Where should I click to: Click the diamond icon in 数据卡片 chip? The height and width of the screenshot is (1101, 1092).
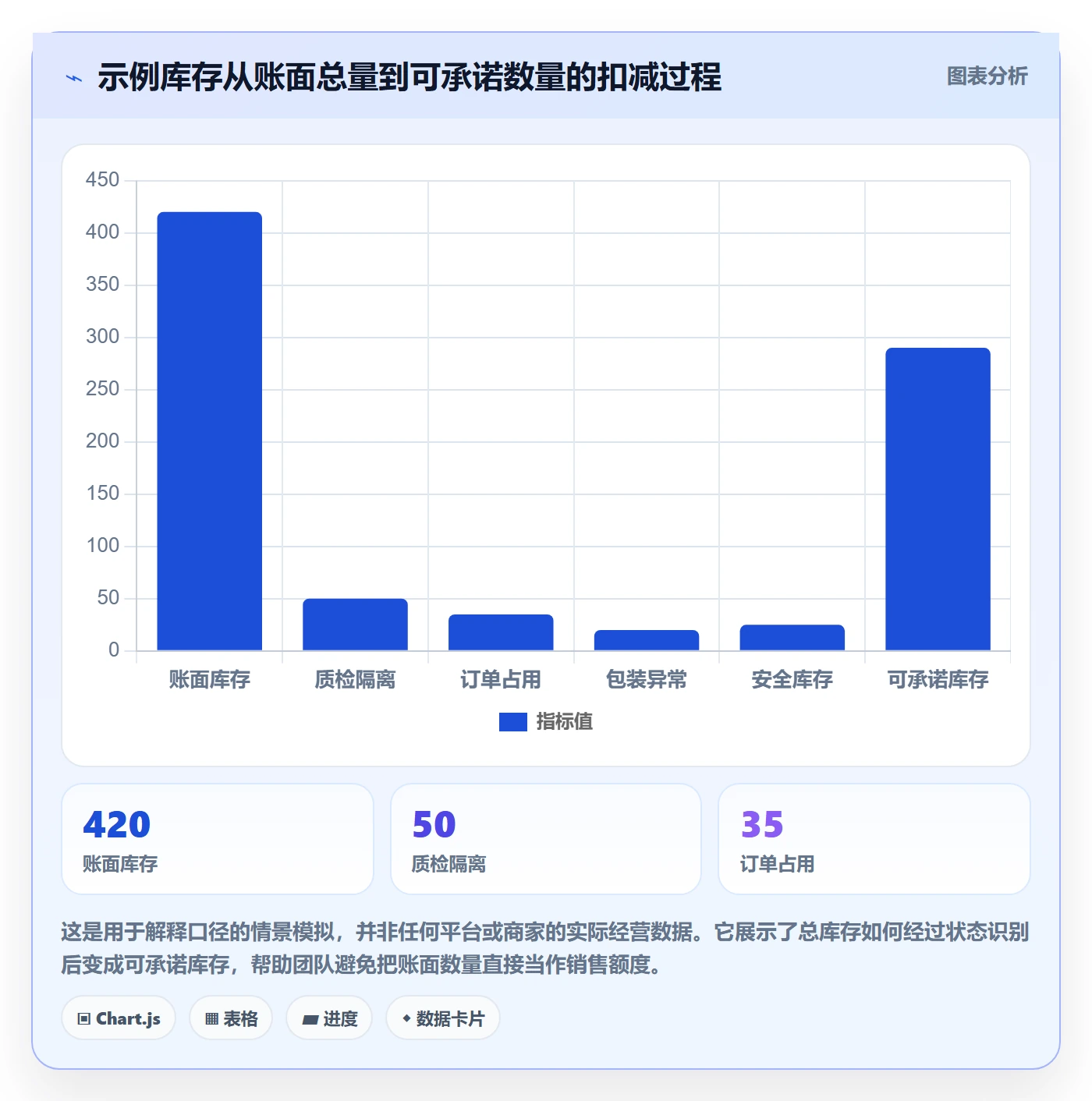tap(406, 1018)
